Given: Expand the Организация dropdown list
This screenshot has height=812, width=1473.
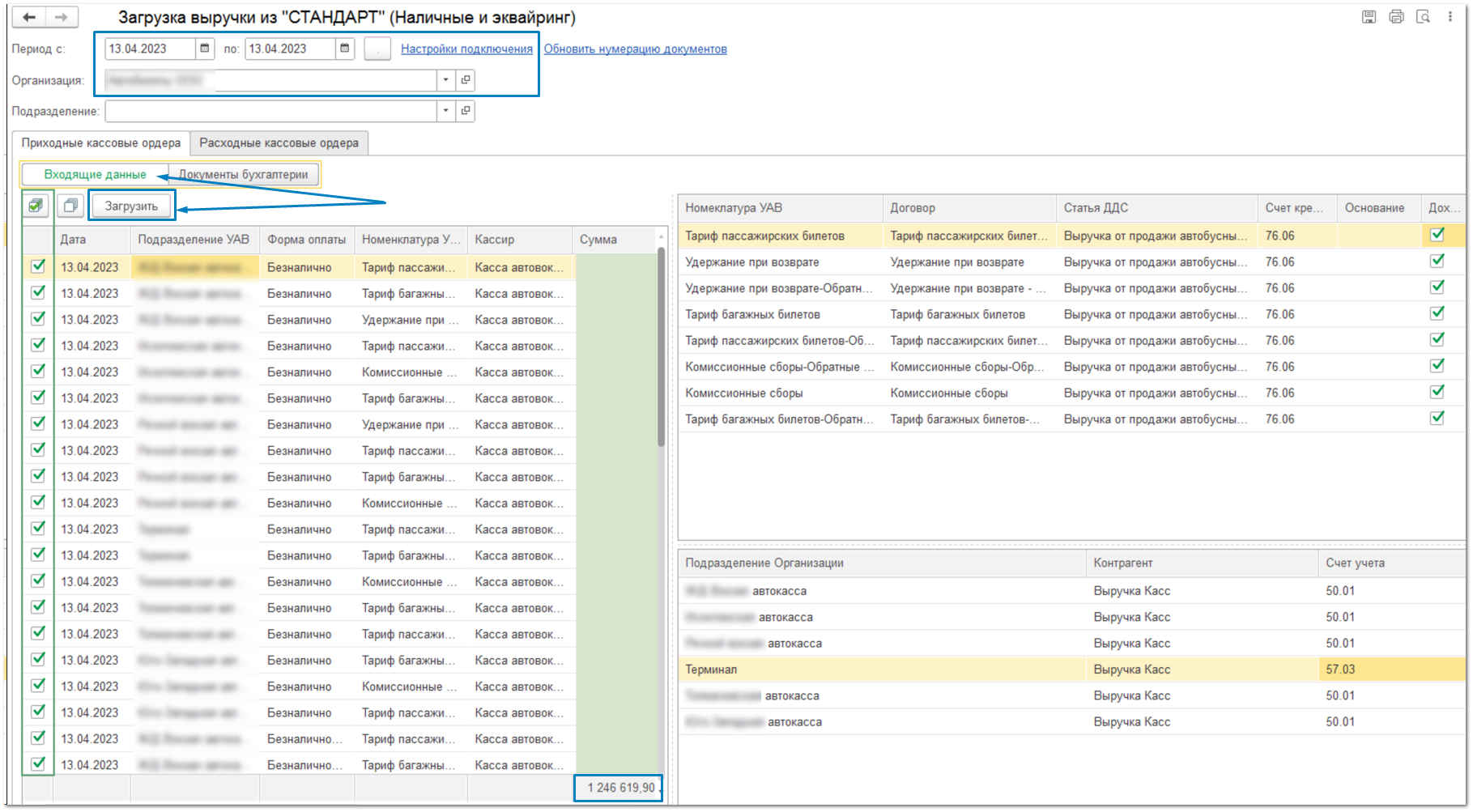Looking at the screenshot, I should pyautogui.click(x=445, y=80).
